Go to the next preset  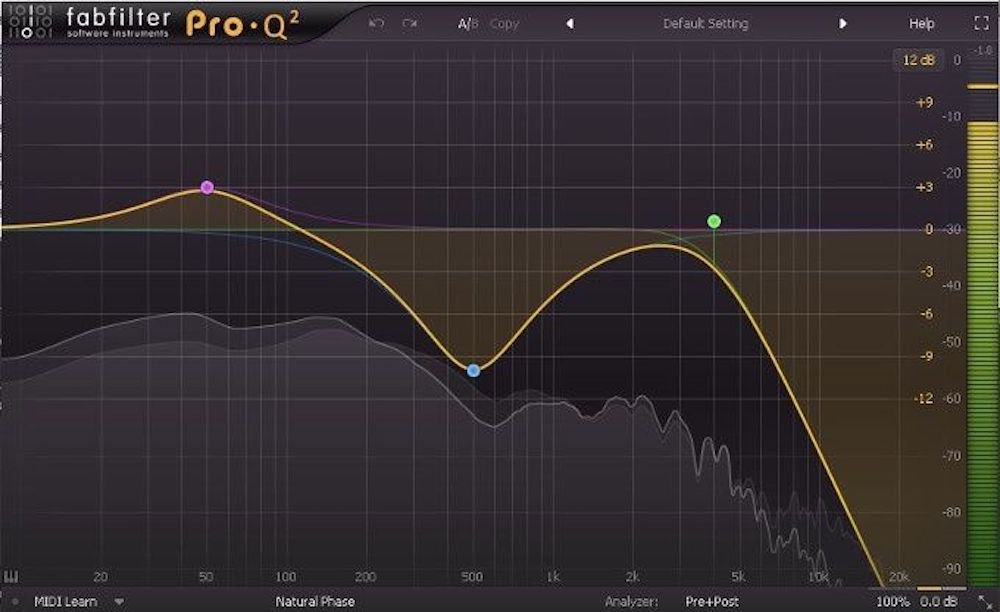[x=843, y=23]
